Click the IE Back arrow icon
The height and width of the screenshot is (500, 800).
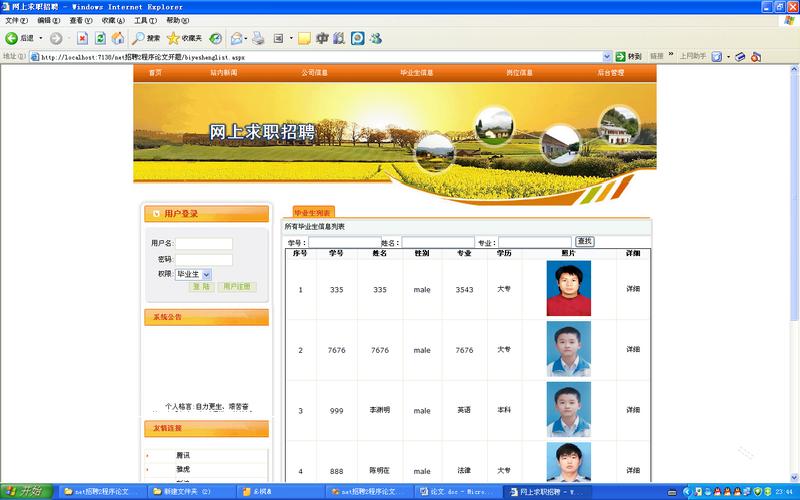(x=12, y=38)
